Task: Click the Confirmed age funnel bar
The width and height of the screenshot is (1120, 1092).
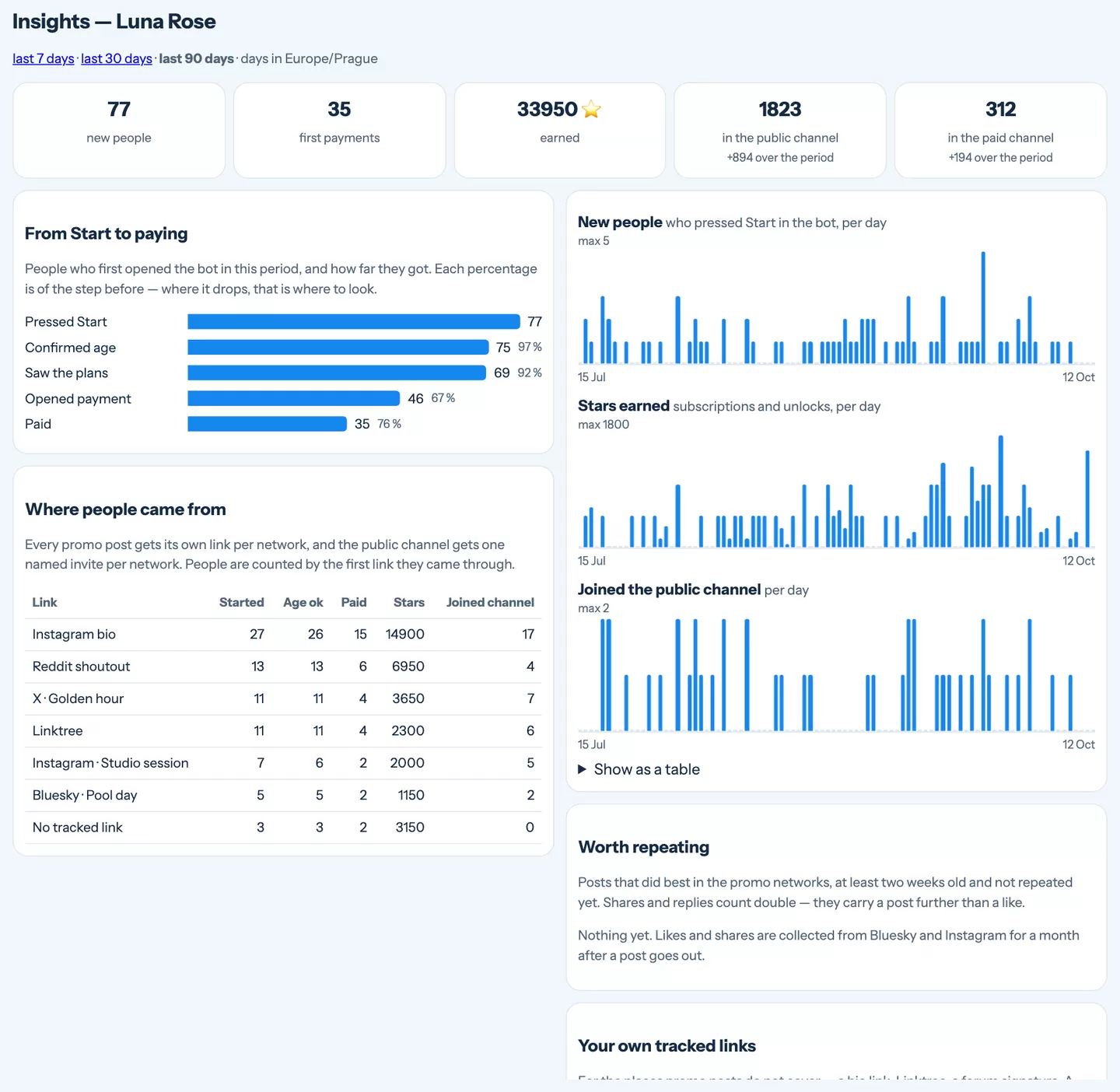Action: pos(338,348)
